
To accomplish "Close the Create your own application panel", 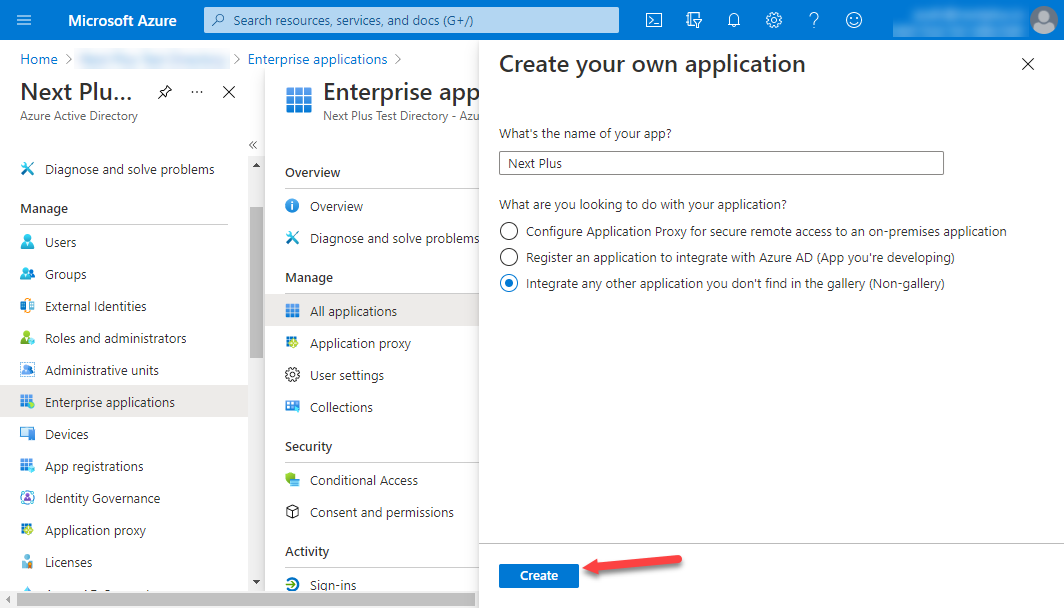I will click(1027, 64).
